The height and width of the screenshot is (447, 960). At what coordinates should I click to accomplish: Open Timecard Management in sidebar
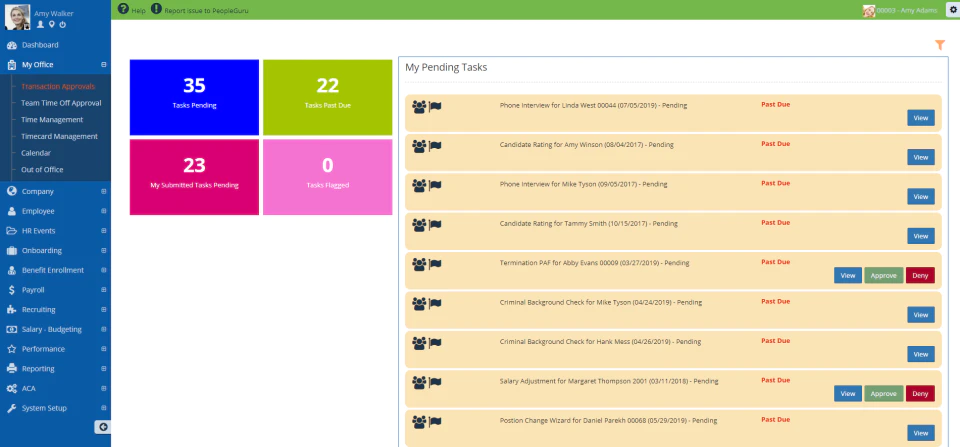click(59, 137)
